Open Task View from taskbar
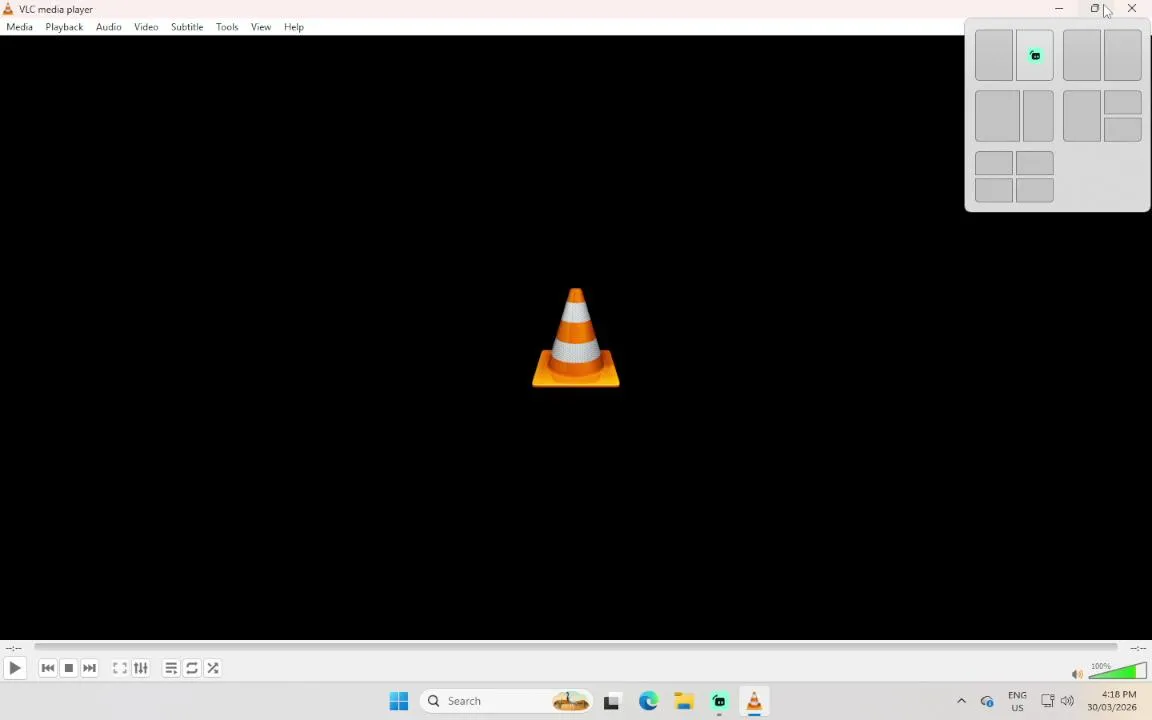 coord(611,702)
